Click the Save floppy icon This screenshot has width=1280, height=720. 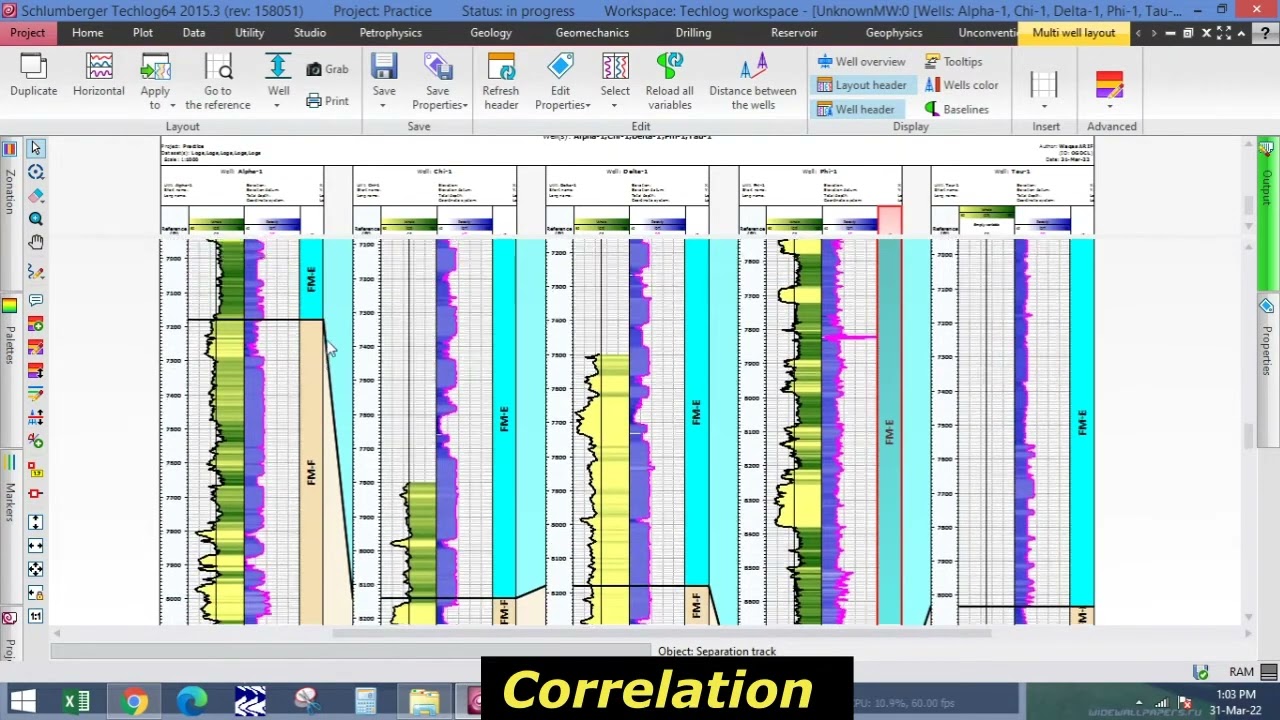point(384,67)
